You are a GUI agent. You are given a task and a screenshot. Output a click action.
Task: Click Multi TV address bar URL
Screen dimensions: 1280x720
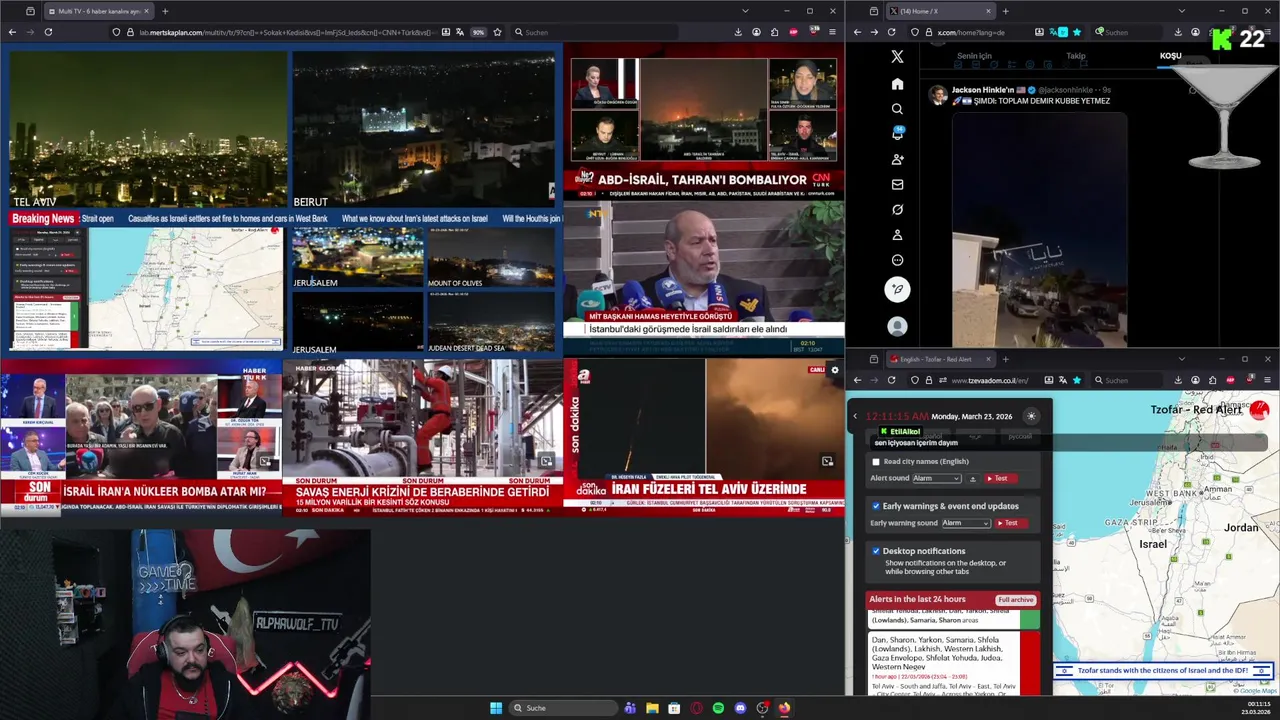[288, 32]
